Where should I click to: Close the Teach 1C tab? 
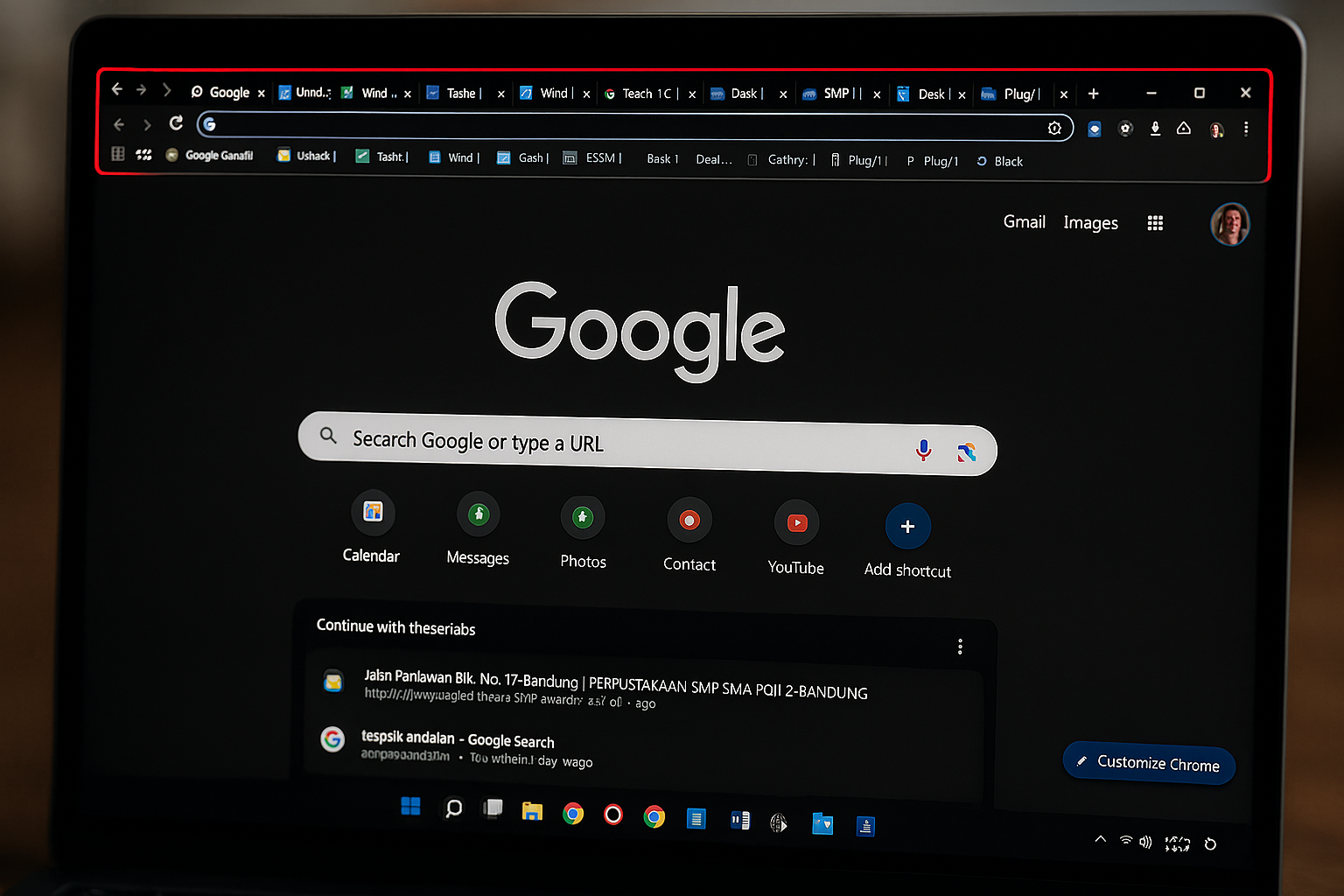[692, 94]
